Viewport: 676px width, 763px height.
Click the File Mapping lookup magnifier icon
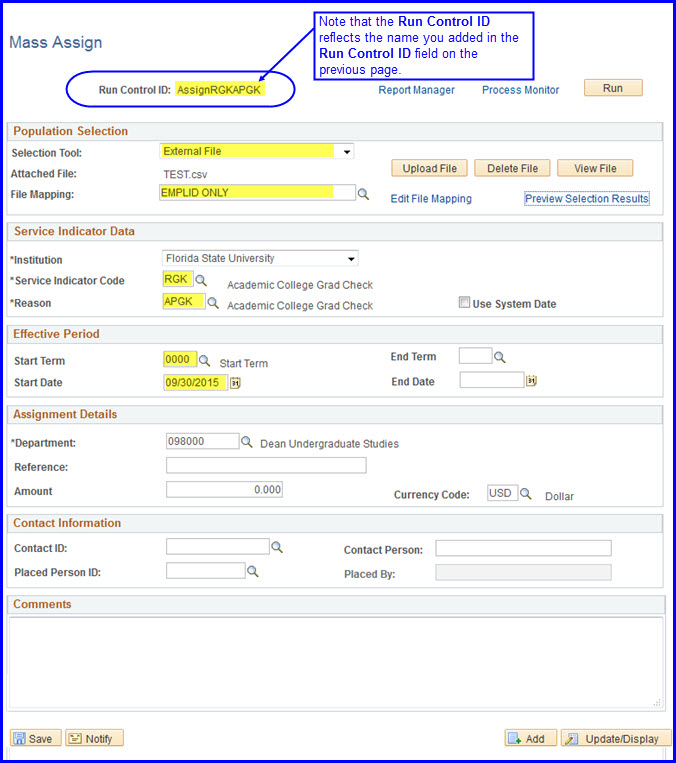point(364,194)
